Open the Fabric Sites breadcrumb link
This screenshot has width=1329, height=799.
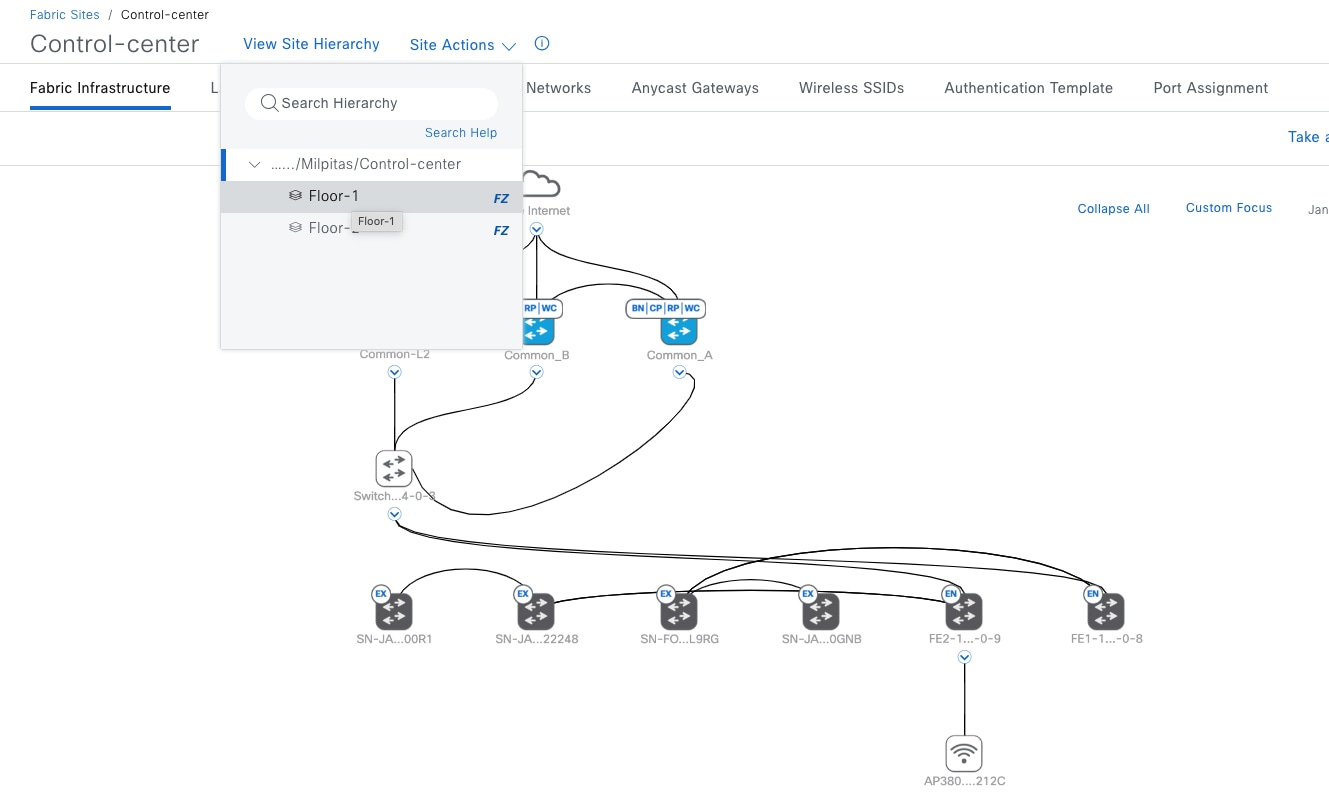coord(64,14)
